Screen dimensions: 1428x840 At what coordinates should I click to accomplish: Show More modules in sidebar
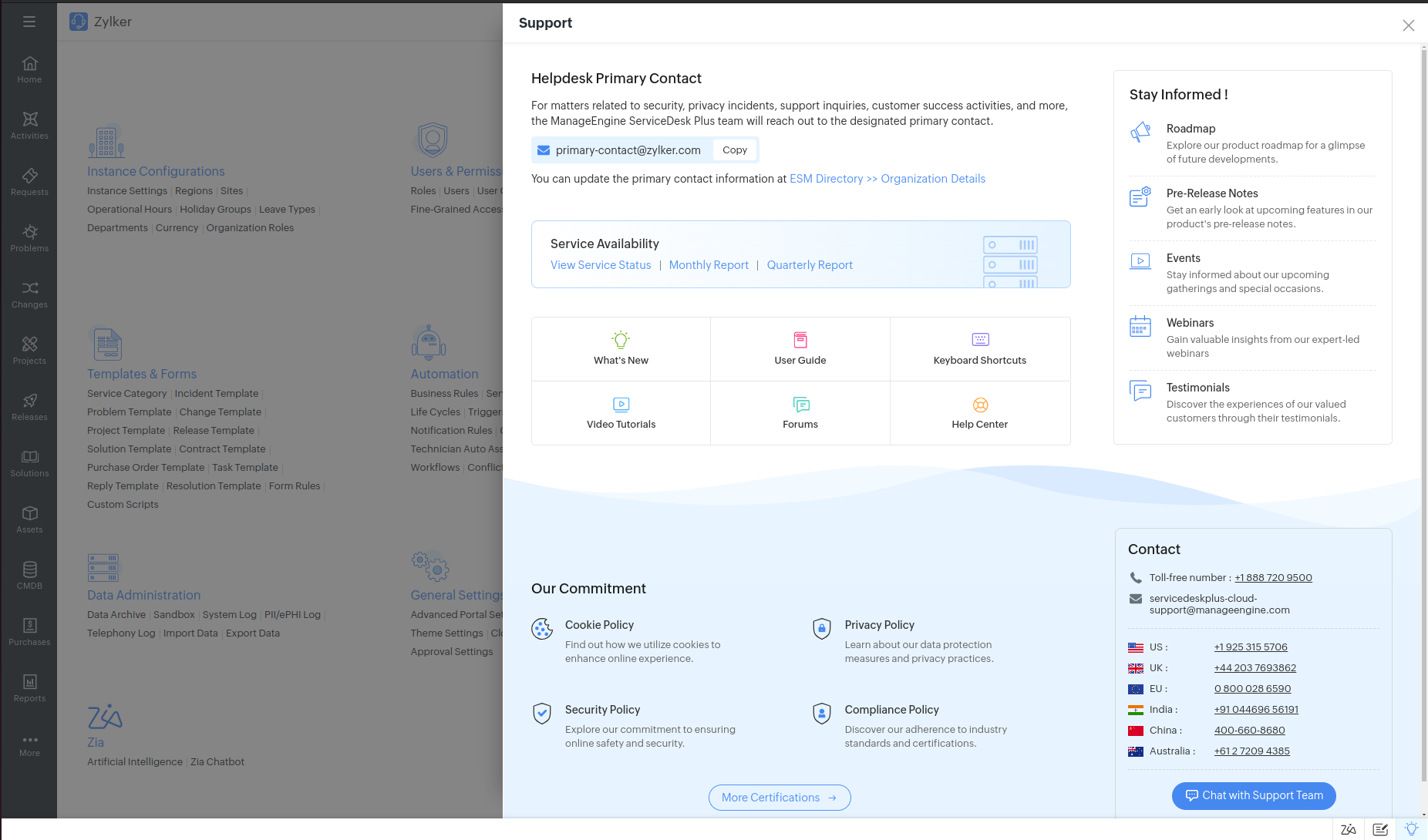tap(29, 744)
